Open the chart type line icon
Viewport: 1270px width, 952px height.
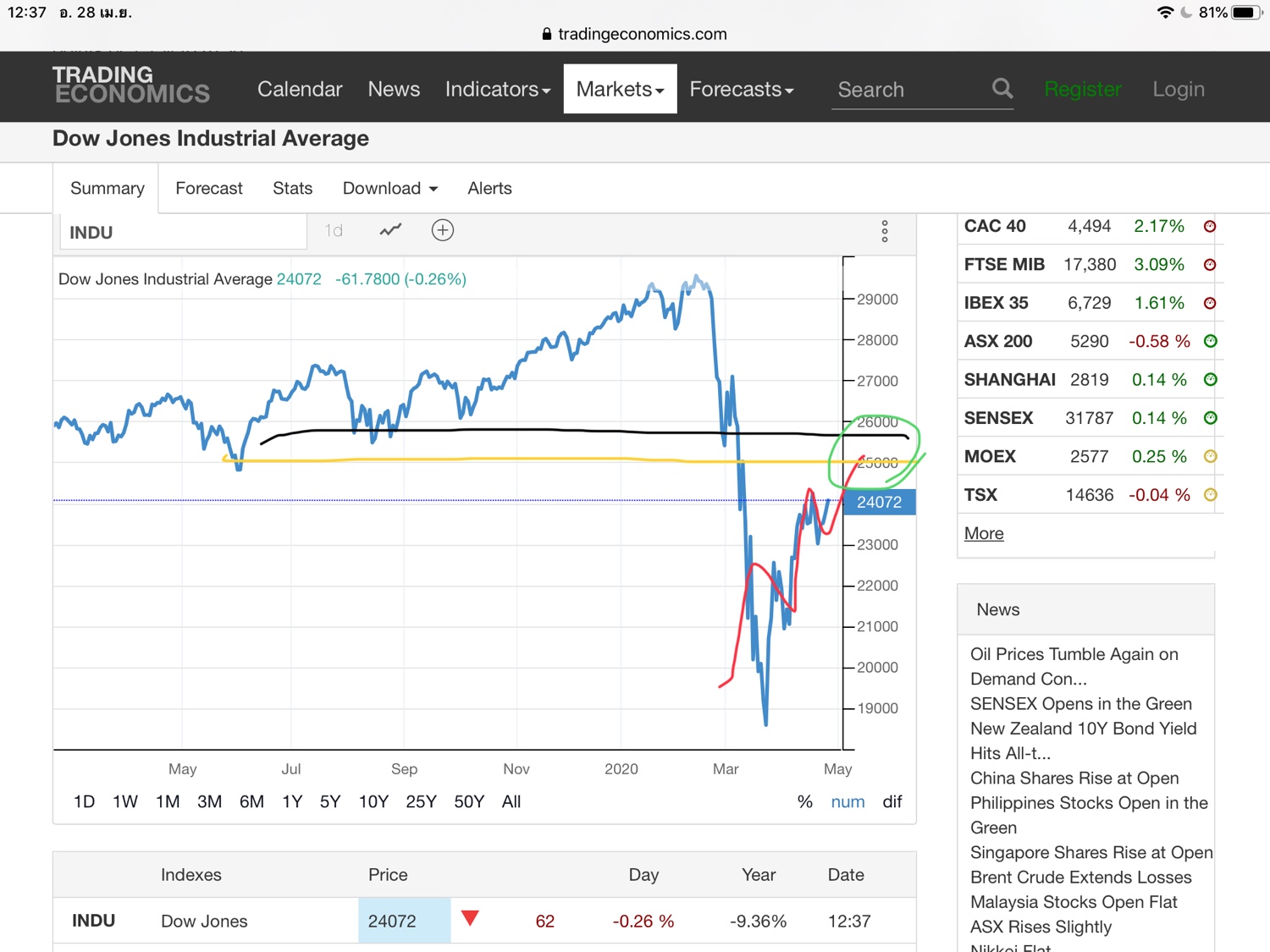click(x=390, y=230)
